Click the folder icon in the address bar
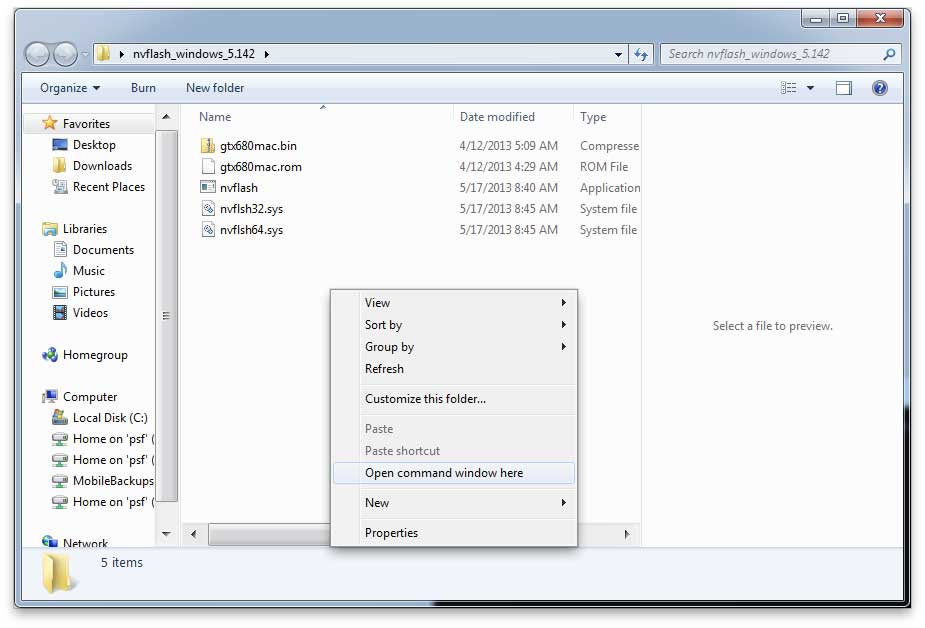 click(103, 54)
